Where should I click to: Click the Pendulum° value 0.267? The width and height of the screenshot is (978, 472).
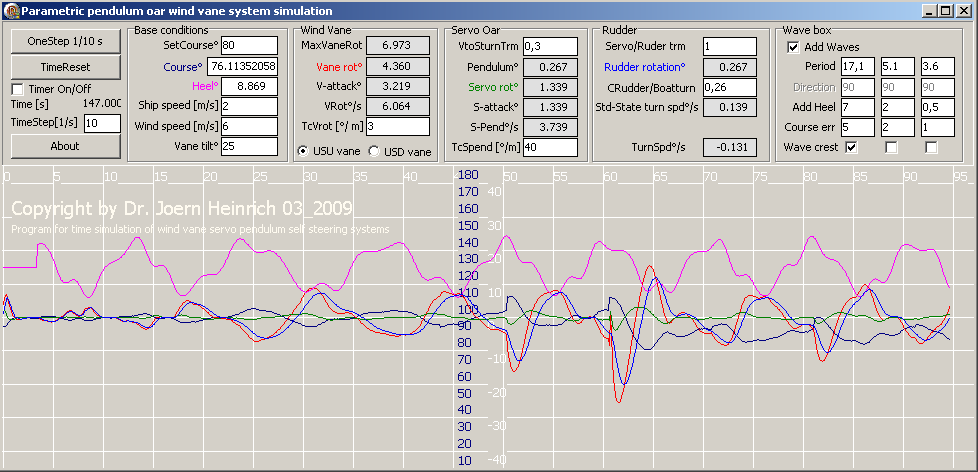(551, 67)
